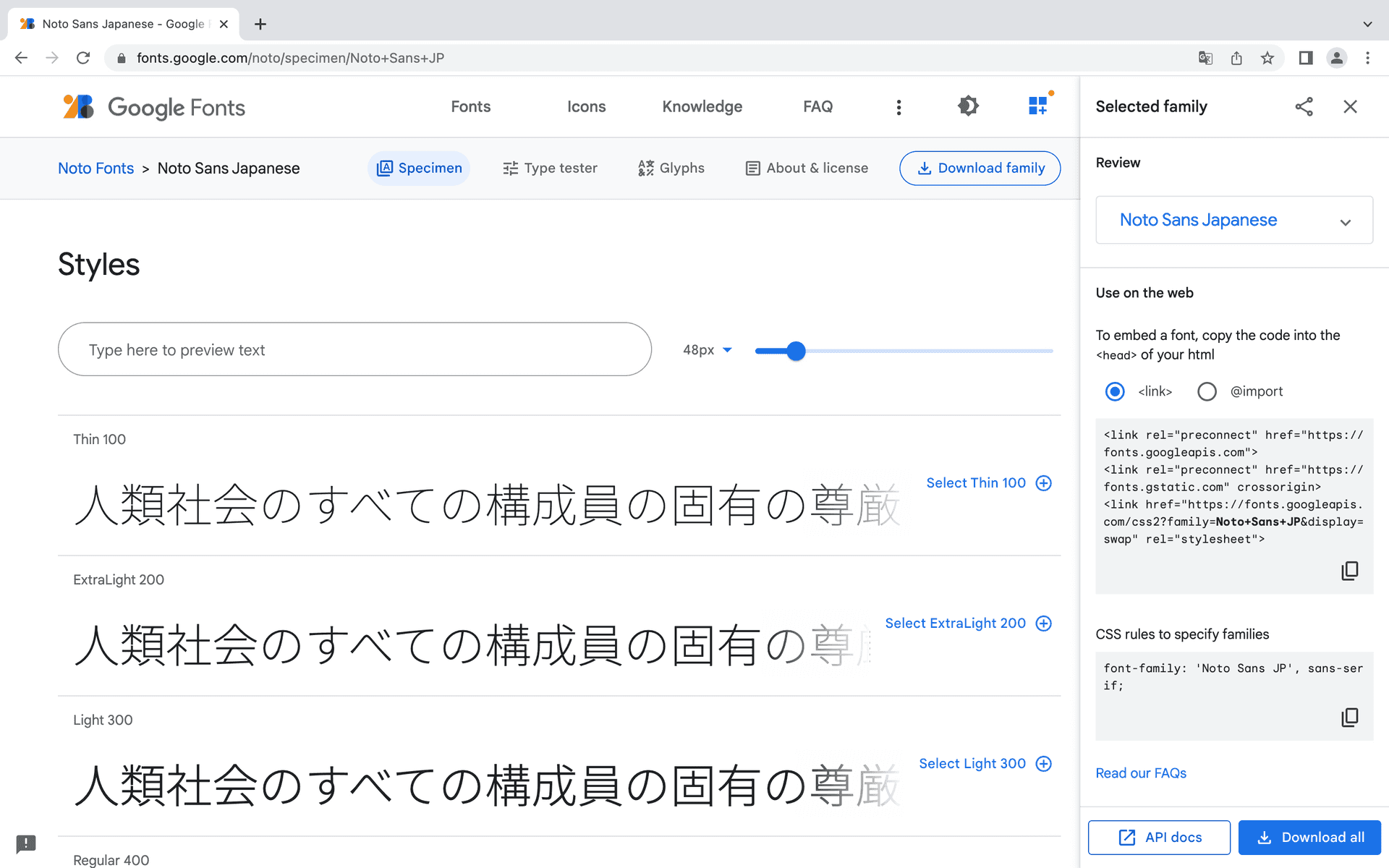
Task: Click the font size slider handle
Action: pyautogui.click(x=796, y=351)
